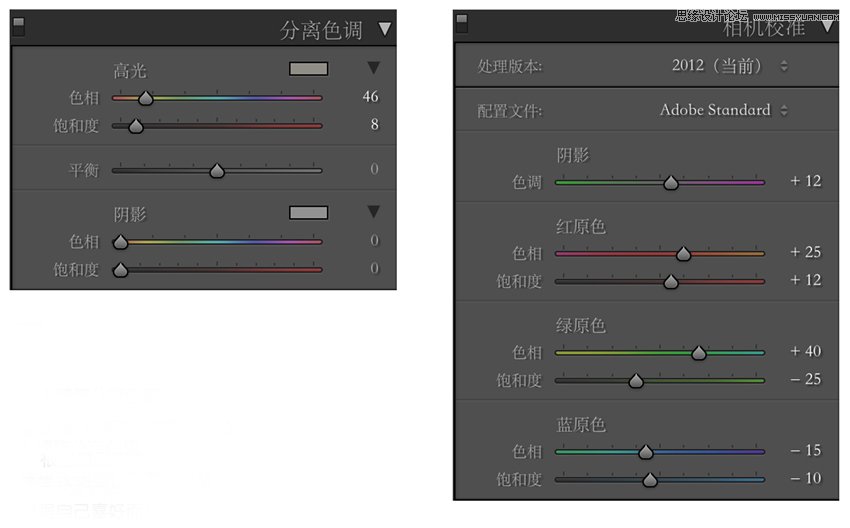This screenshot has width=850, height=528.
Task: Click the 红原色 色相 slider handle
Action: [683, 254]
